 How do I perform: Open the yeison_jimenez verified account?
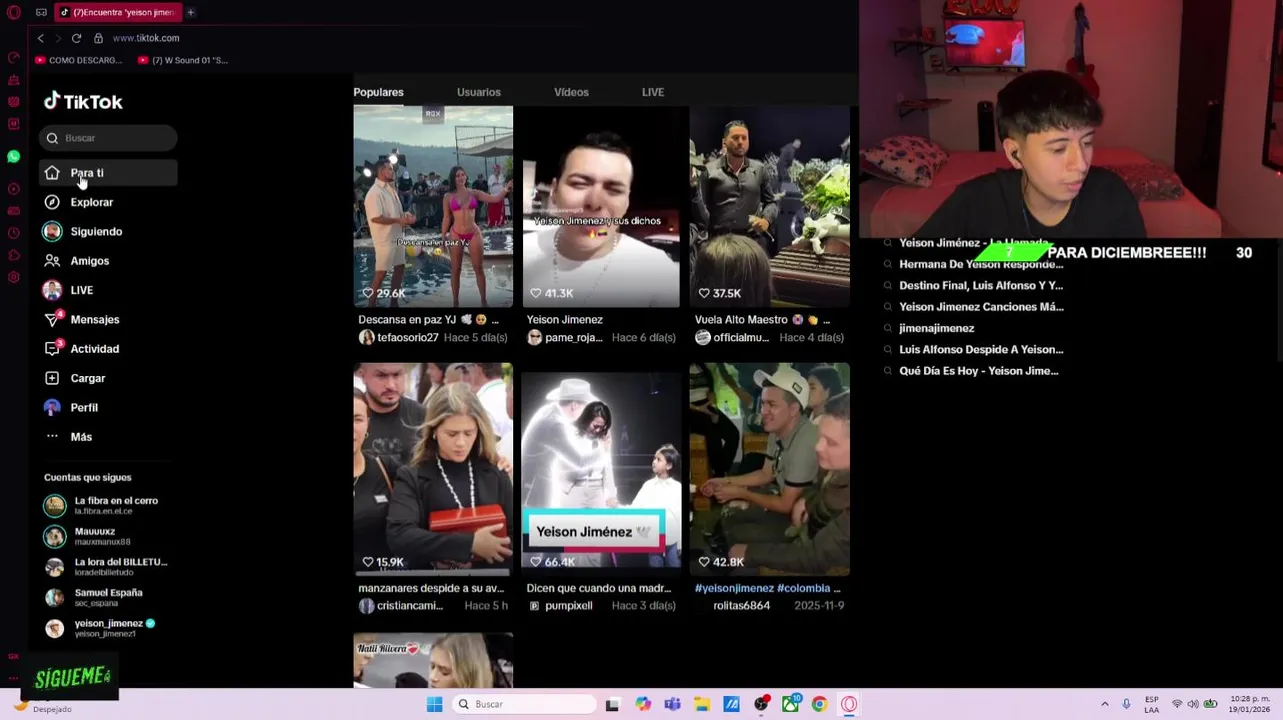click(x=108, y=628)
